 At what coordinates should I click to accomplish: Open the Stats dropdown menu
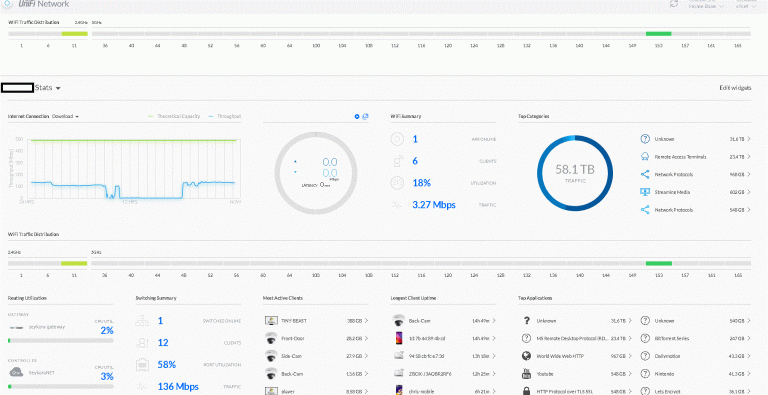point(48,88)
